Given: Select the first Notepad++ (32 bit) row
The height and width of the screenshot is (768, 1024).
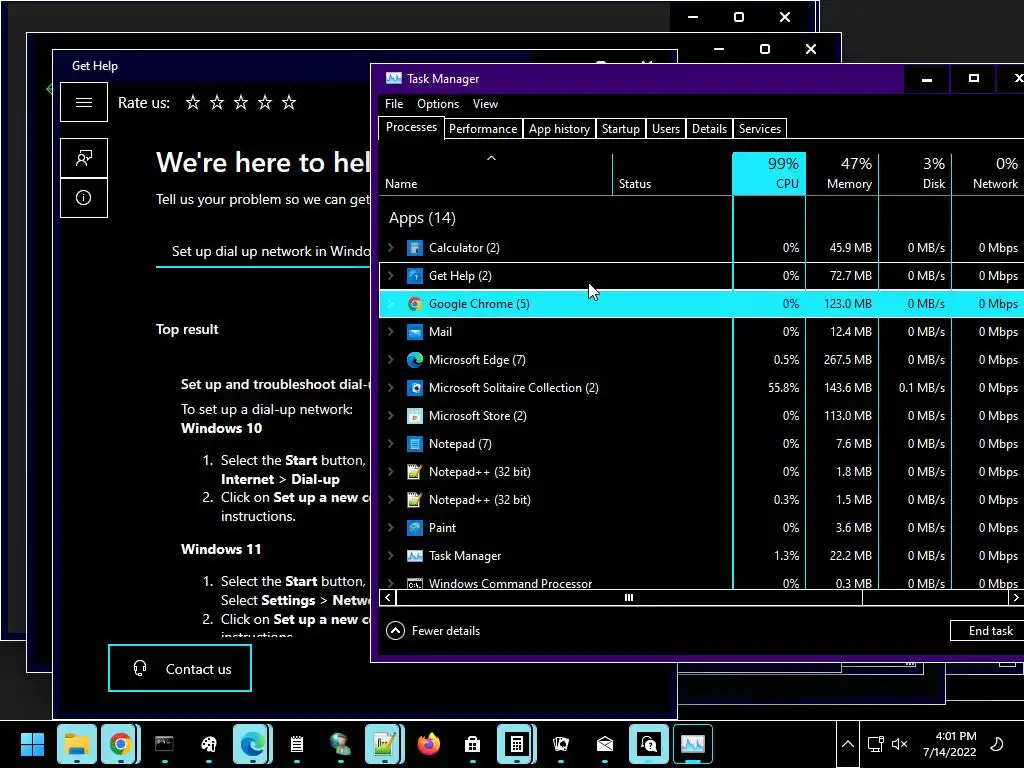Looking at the screenshot, I should 701,472.
